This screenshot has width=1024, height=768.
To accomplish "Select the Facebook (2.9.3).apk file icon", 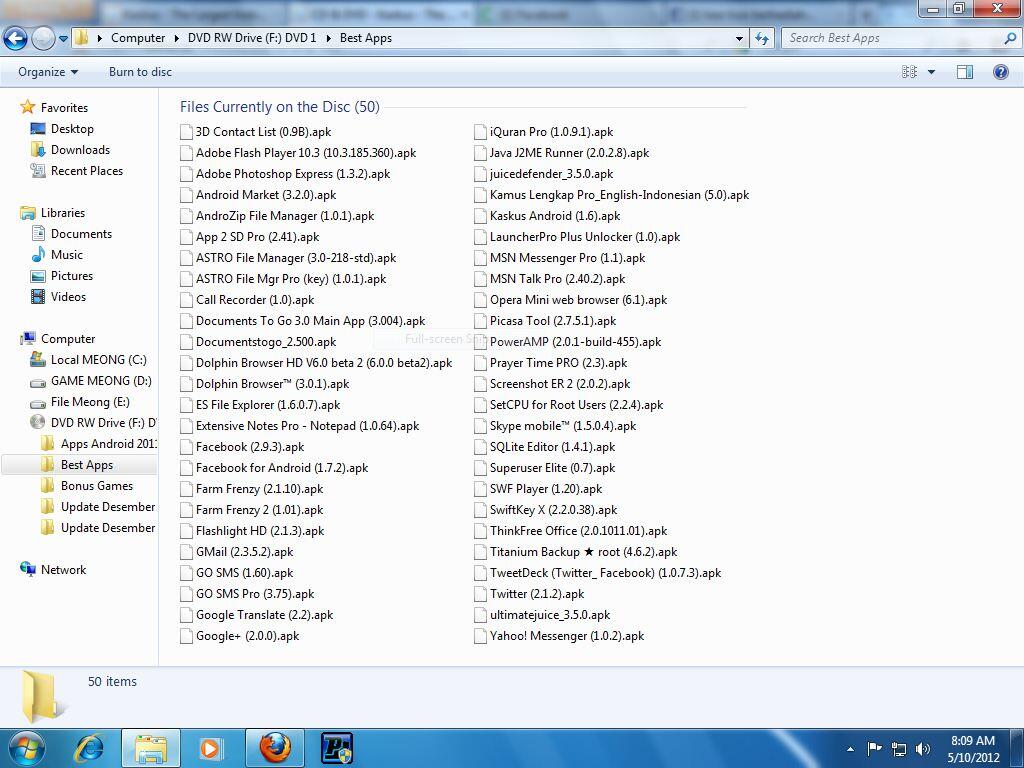I will [187, 447].
